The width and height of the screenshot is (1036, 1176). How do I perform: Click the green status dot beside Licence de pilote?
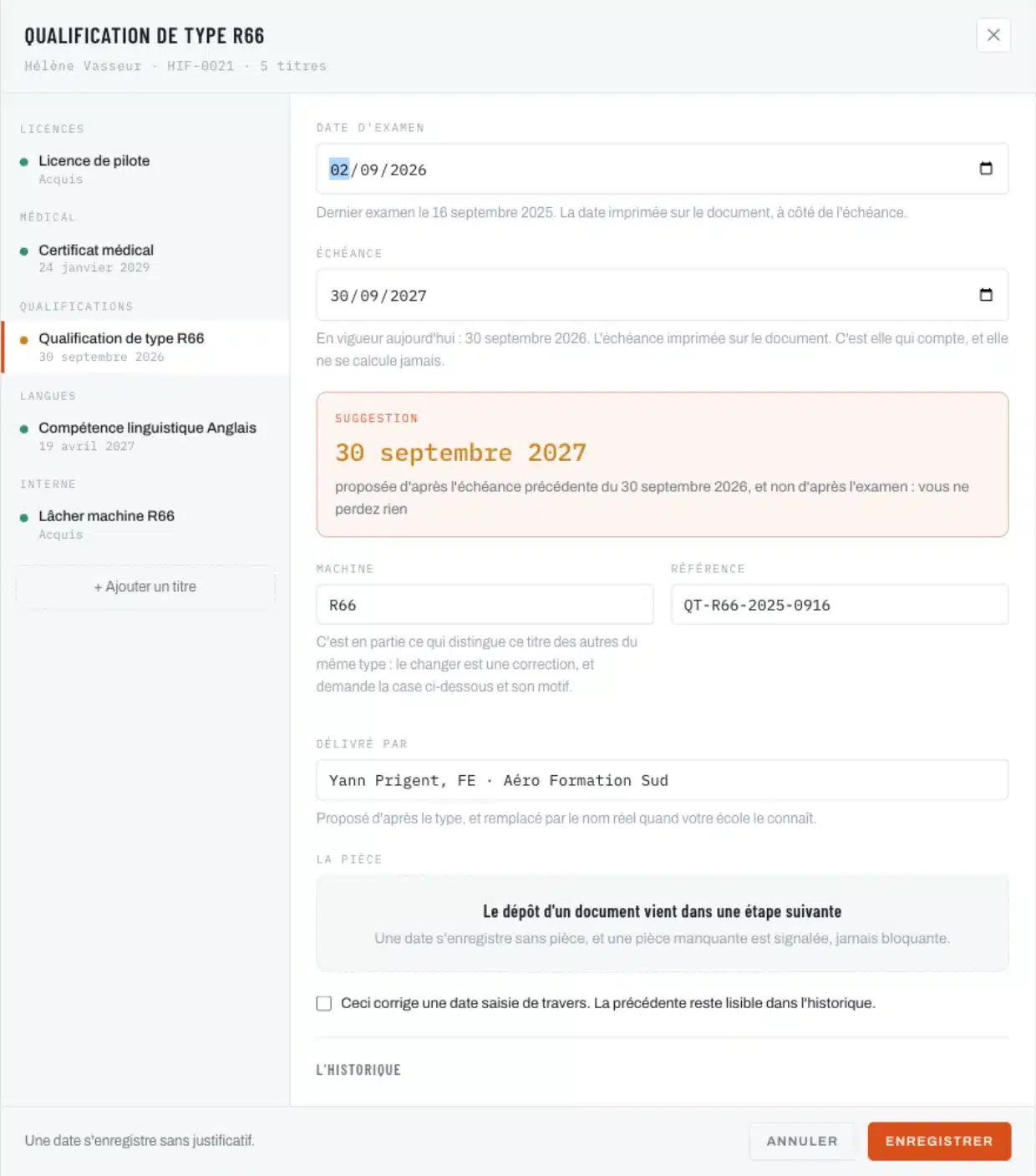pos(24,161)
